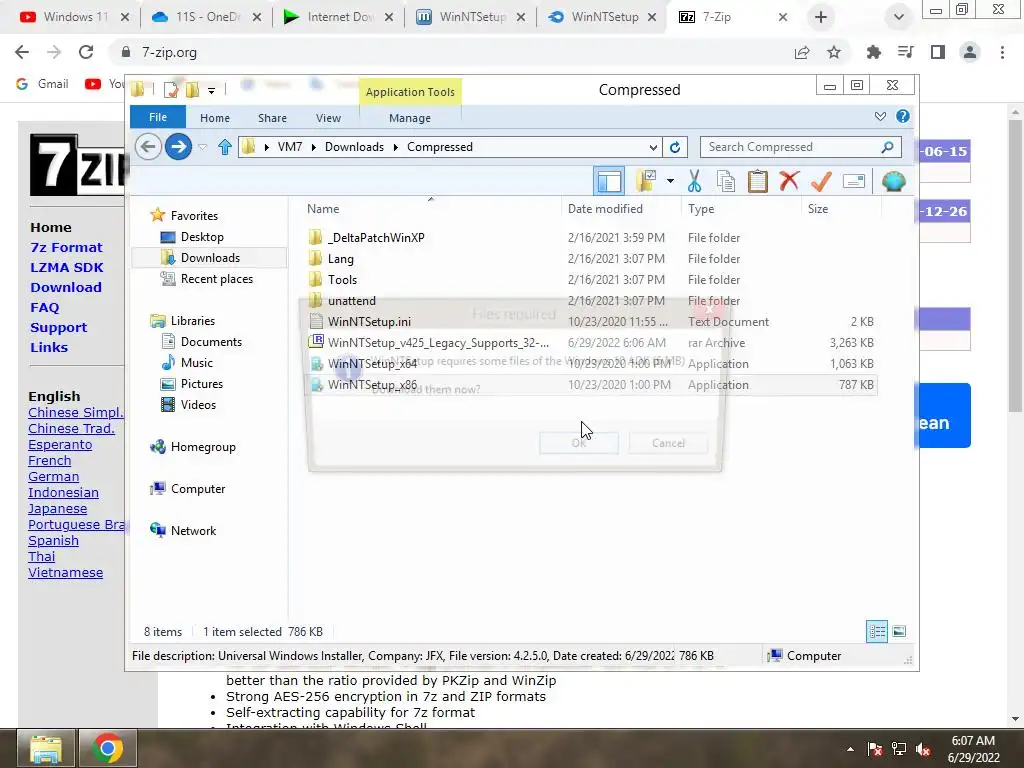
Task: Select Downloads under Favorites
Action: pos(210,258)
